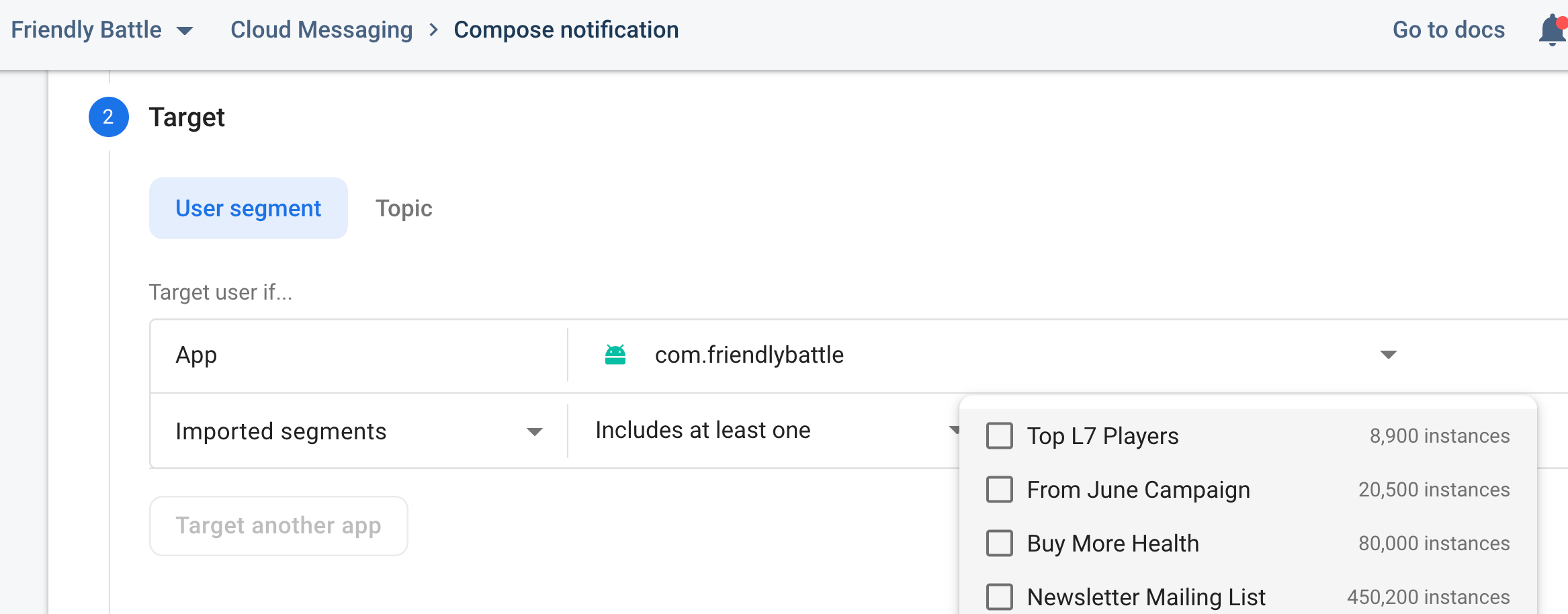
Task: Check the Newsletter Mailing List segment
Action: tap(1000, 597)
